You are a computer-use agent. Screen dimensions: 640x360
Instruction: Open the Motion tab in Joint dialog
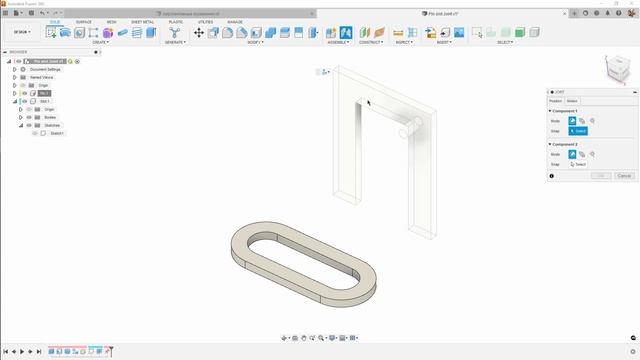572,101
